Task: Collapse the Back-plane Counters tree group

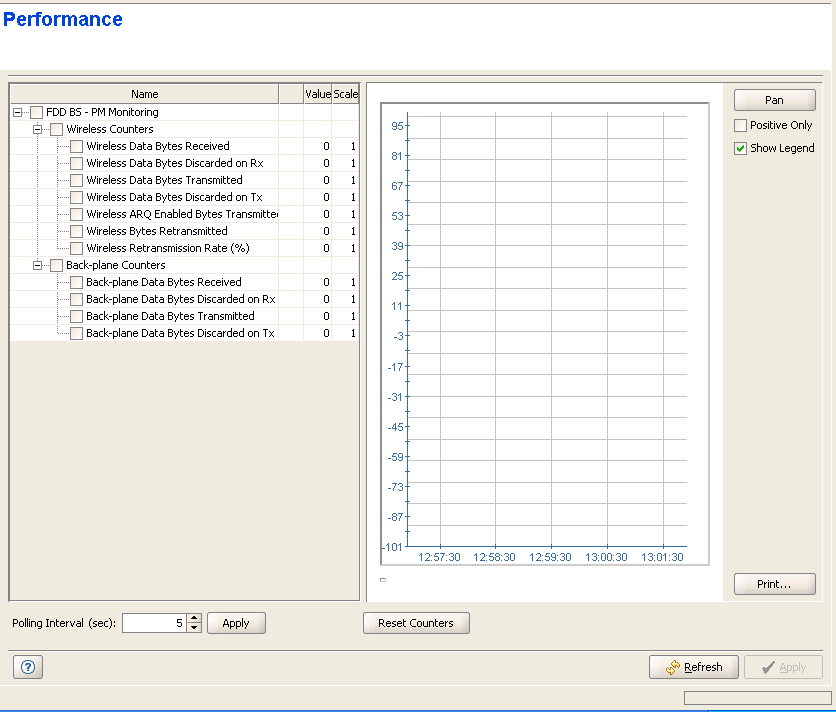Action: point(38,266)
